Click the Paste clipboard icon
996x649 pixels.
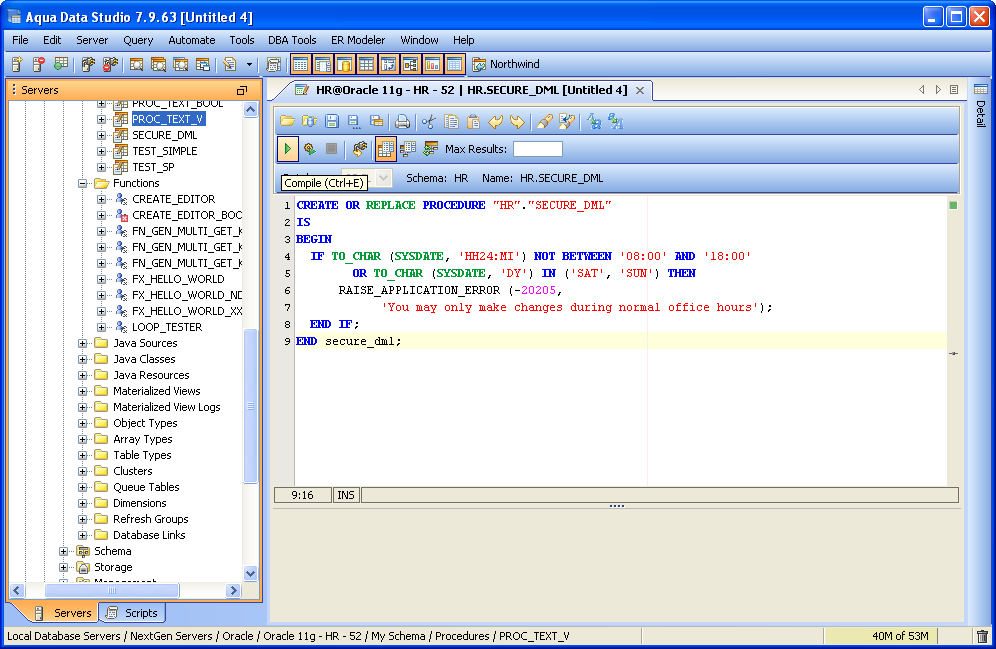(473, 121)
